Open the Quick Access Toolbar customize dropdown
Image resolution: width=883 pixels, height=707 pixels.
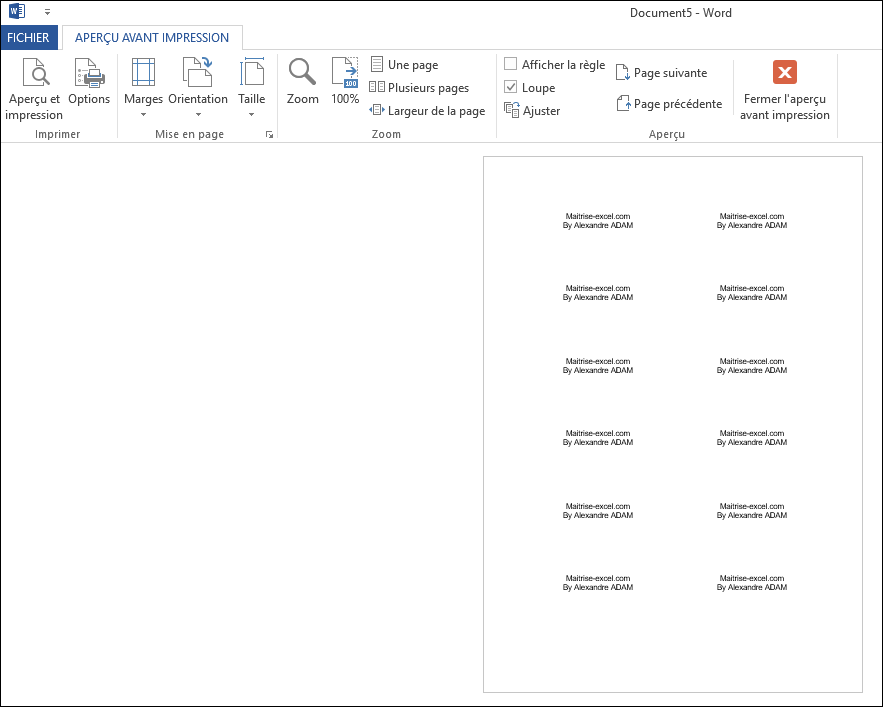point(47,11)
